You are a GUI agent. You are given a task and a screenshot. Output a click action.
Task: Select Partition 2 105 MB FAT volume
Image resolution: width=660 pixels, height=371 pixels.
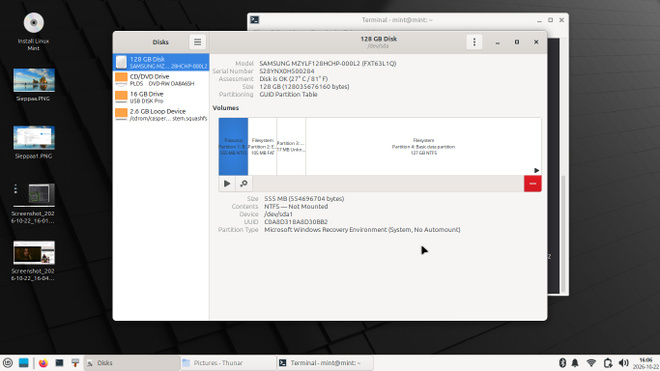tap(262, 147)
